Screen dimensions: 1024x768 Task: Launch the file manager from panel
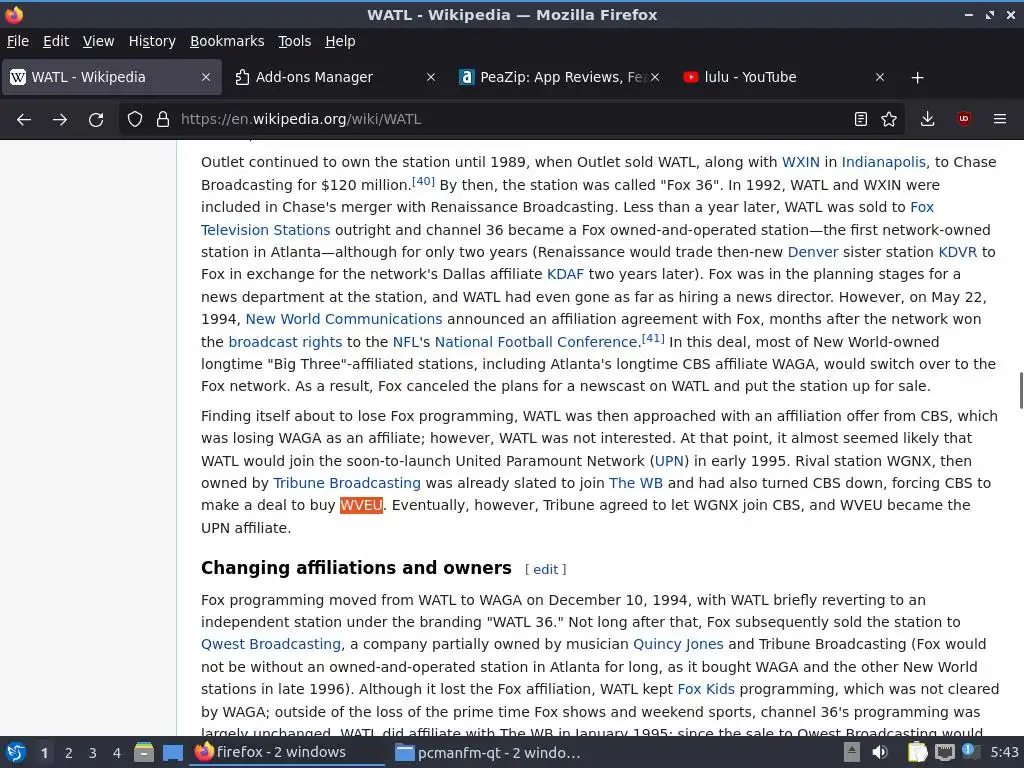tap(144, 752)
